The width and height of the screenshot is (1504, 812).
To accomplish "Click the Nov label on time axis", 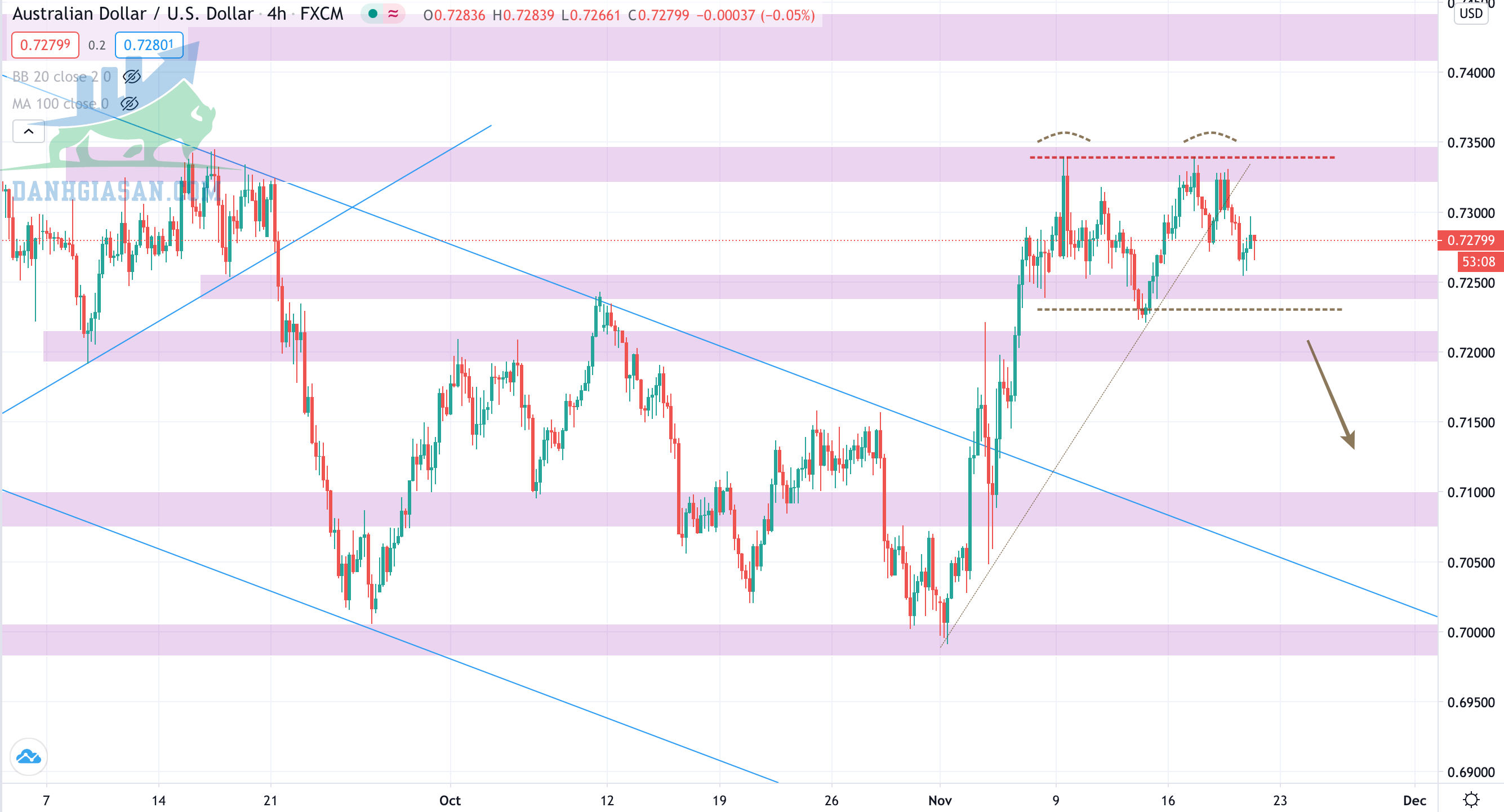I will [x=940, y=800].
